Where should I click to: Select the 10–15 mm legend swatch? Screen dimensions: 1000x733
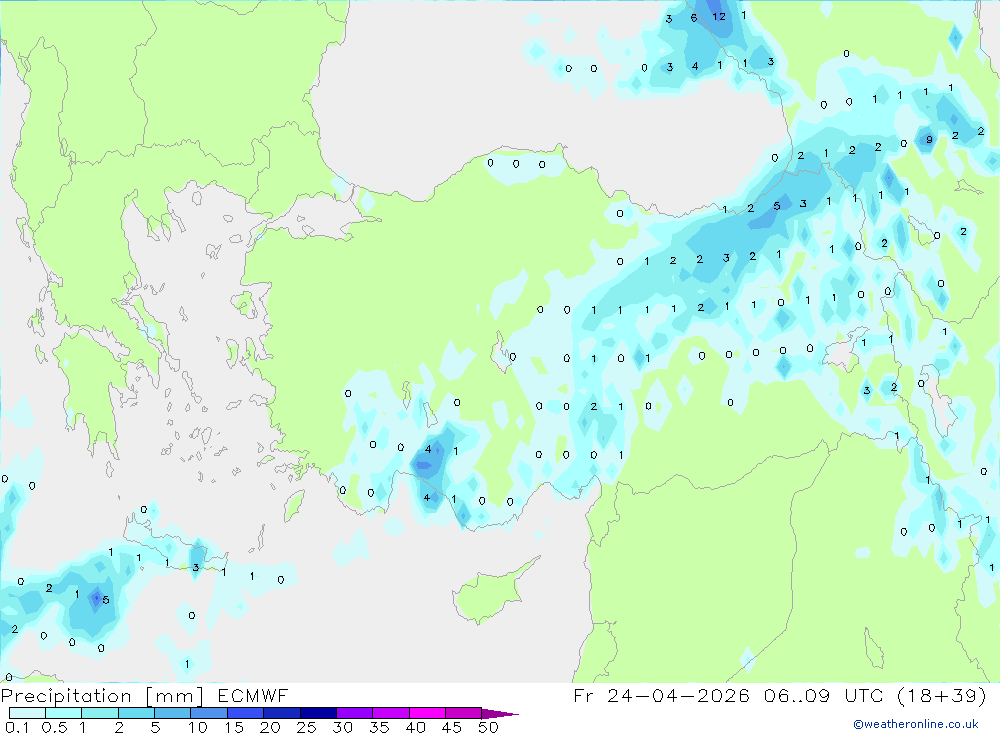coord(209,713)
